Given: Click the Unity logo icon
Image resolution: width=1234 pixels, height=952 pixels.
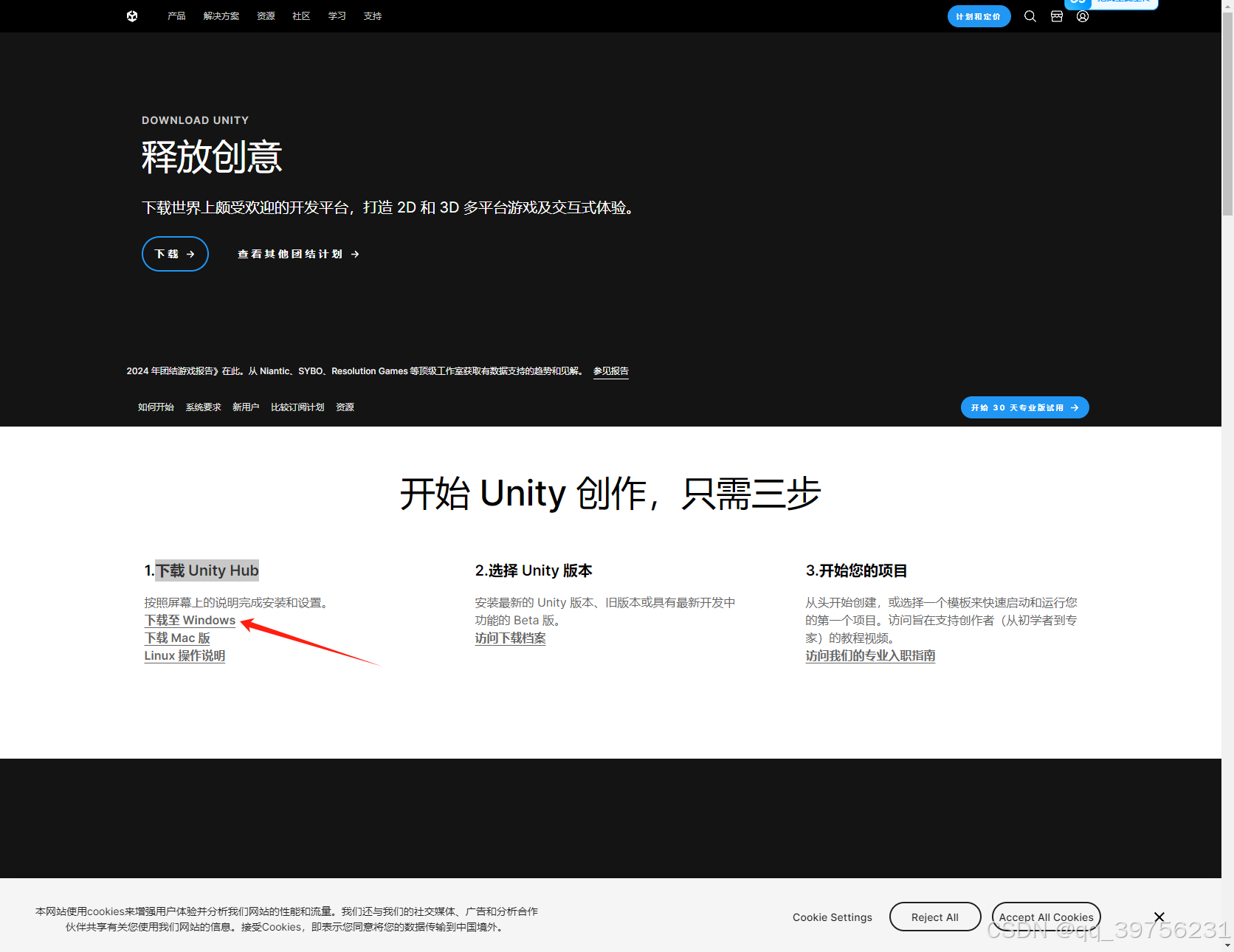Looking at the screenshot, I should 132,16.
